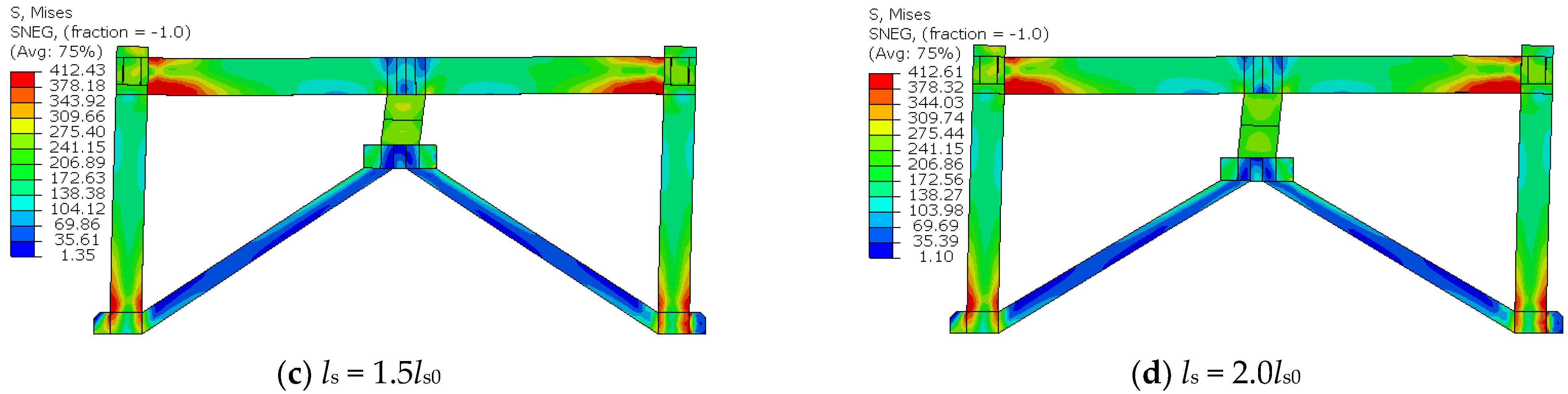This screenshot has height=394, width=1568.
Task: Click the legend value 206.86
Action: tap(936, 164)
